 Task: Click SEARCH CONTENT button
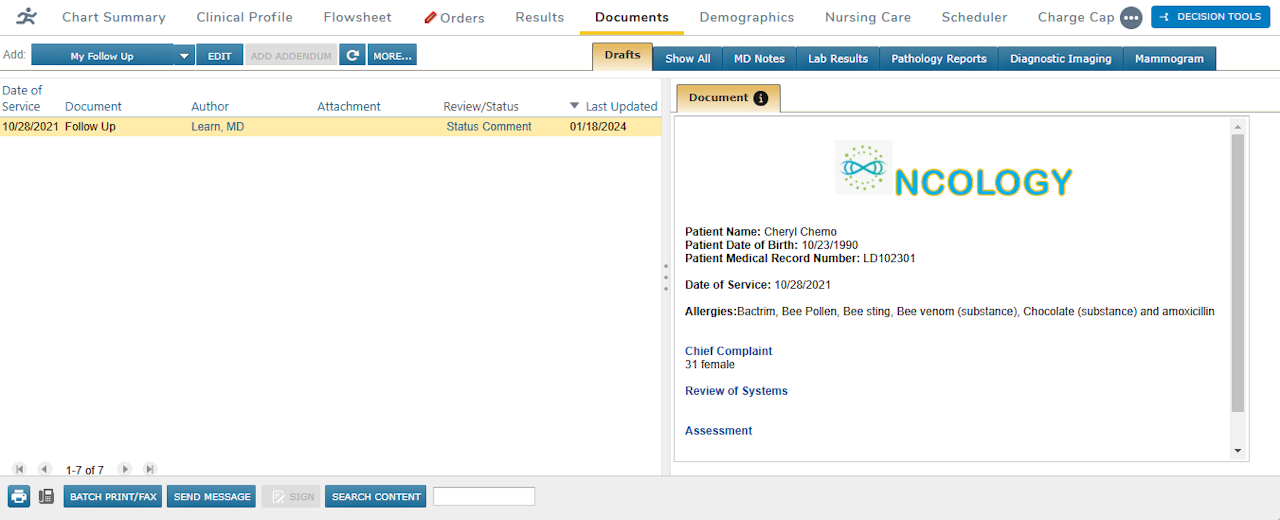(x=376, y=496)
